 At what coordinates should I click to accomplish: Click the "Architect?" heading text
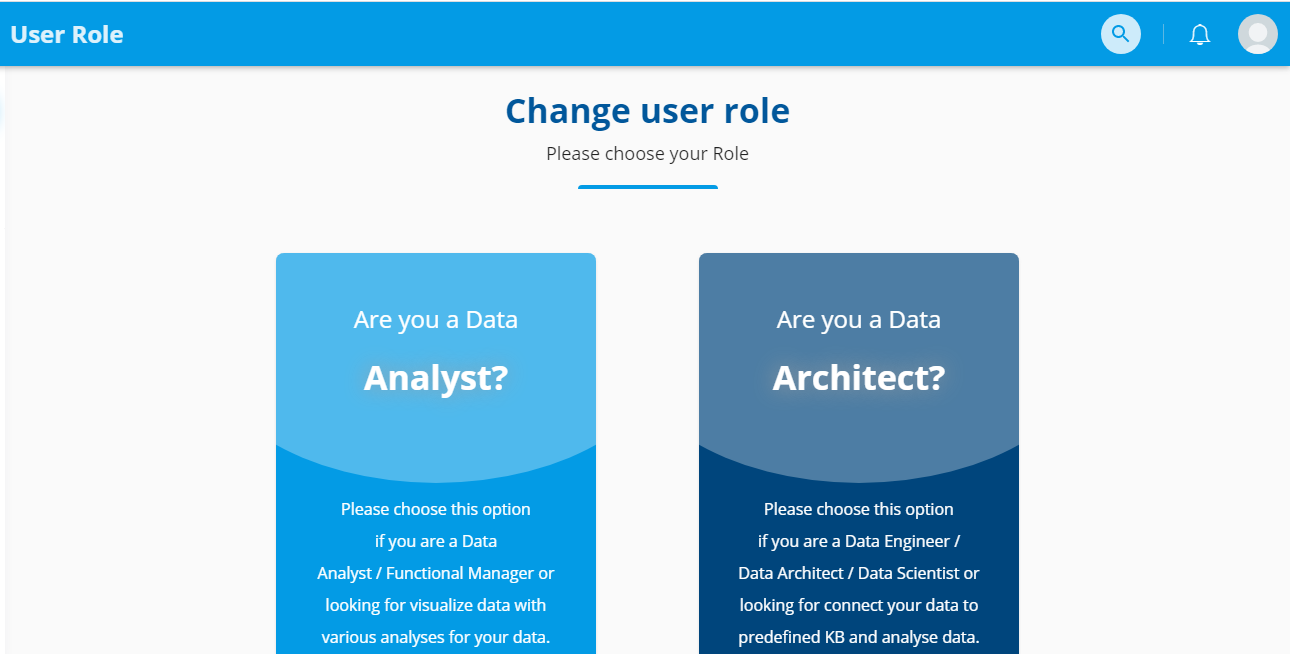point(859,378)
